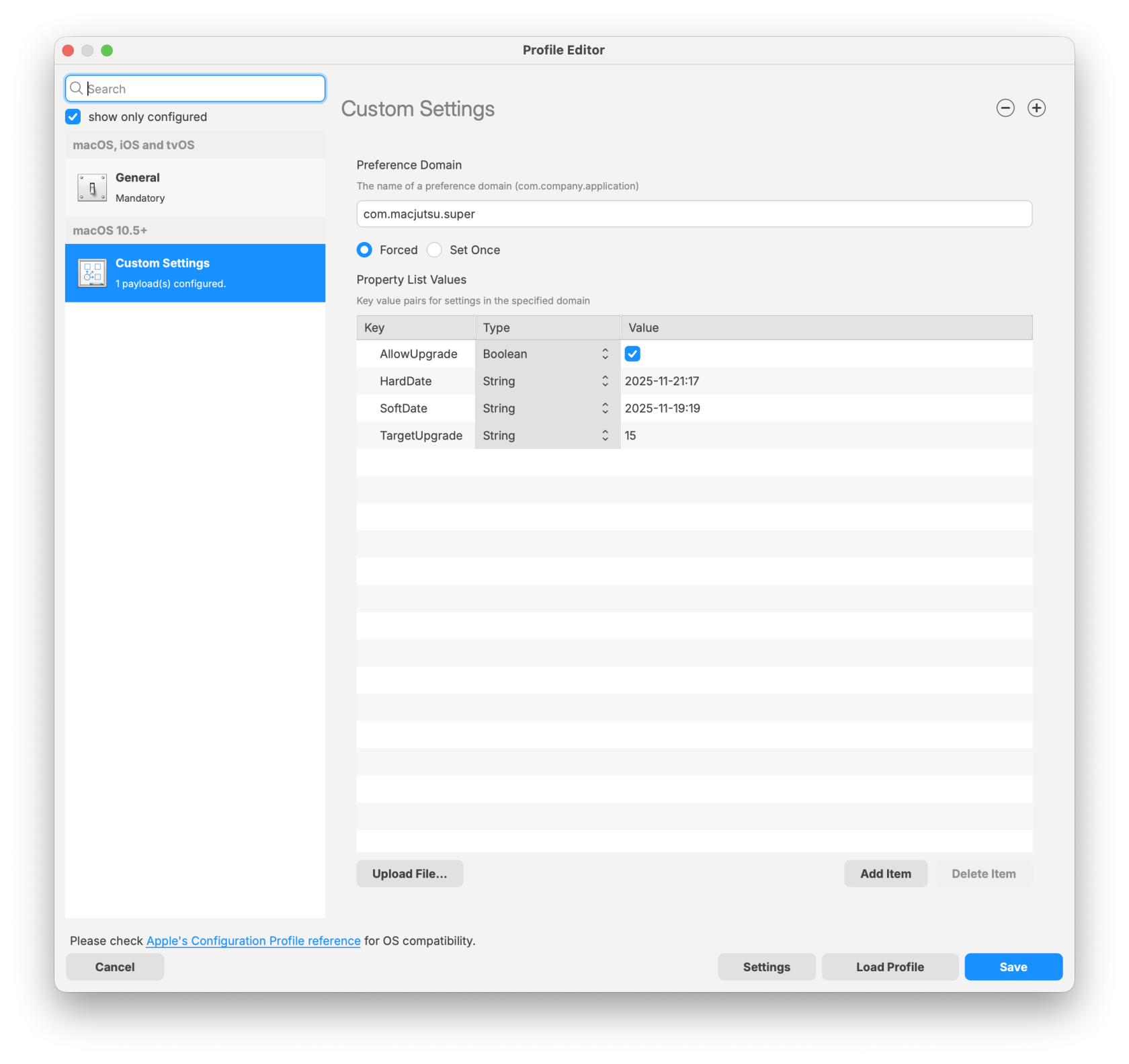Screen dimensions: 1129x1064
Task: Focus the Search input field
Action: point(195,89)
